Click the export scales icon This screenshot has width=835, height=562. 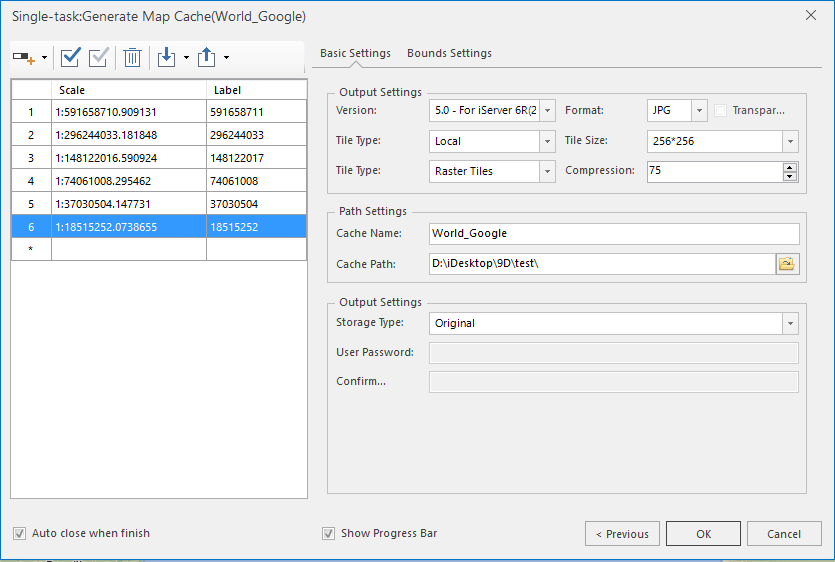tap(207, 57)
